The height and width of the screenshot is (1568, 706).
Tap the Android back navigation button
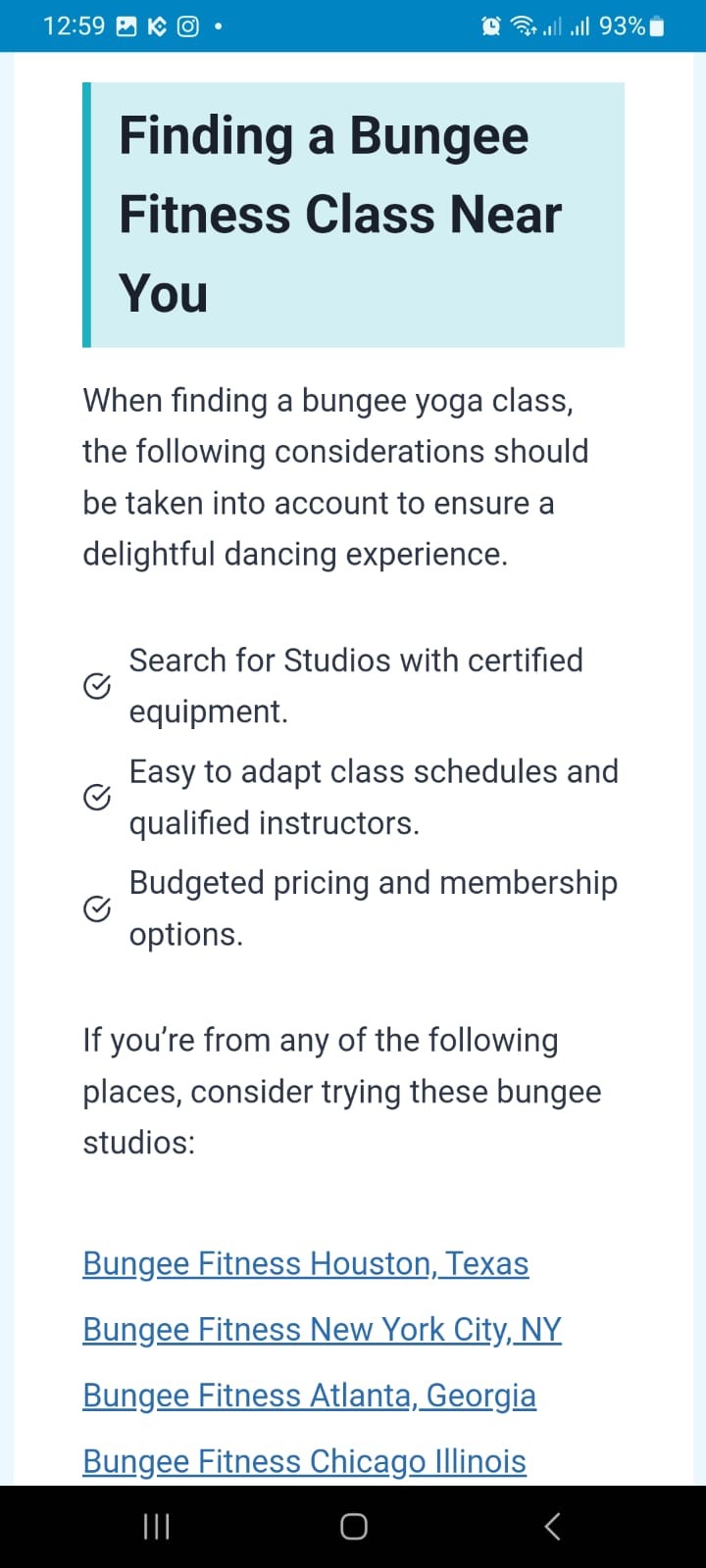(552, 1526)
